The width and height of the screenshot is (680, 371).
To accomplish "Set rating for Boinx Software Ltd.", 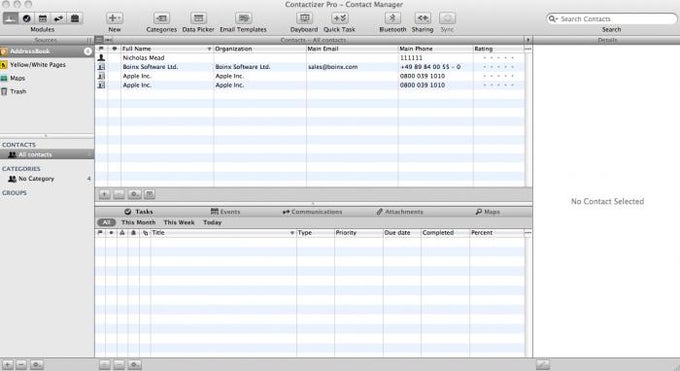I will click(498, 67).
